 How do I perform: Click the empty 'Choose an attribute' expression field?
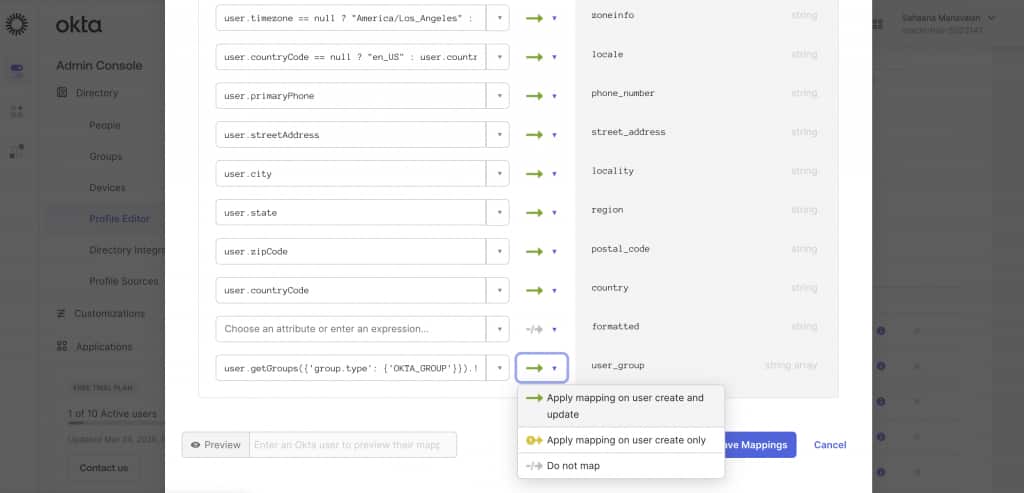(350, 329)
